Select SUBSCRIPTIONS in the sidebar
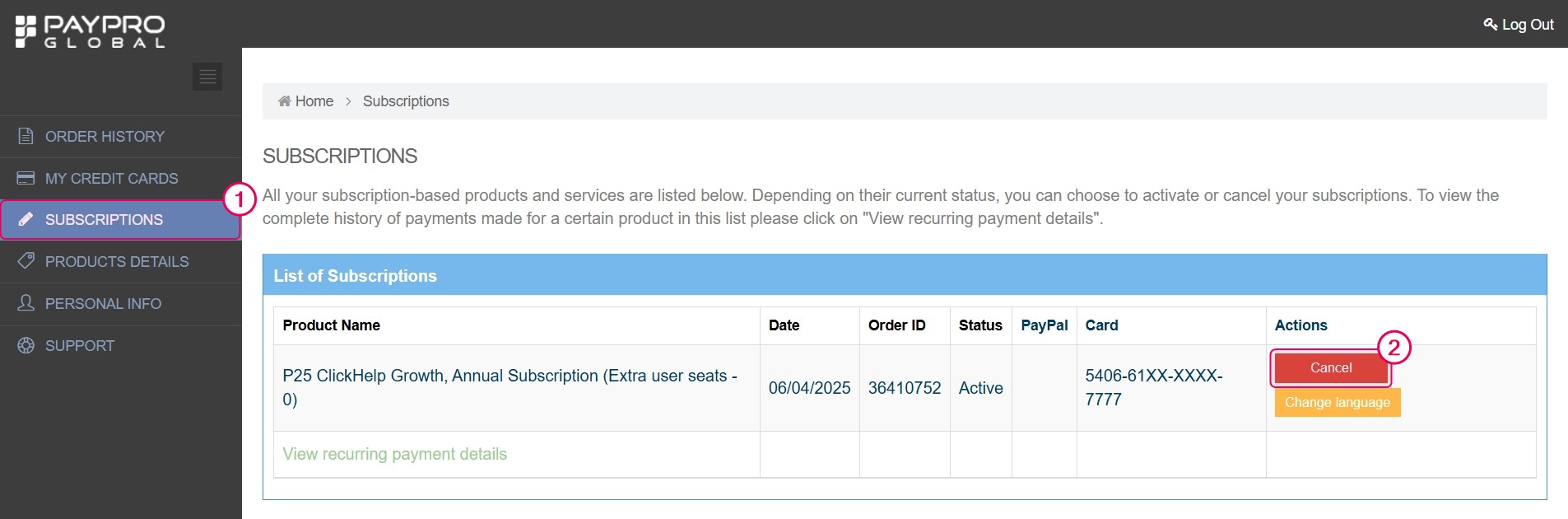This screenshot has width=1568, height=519. 121,220
